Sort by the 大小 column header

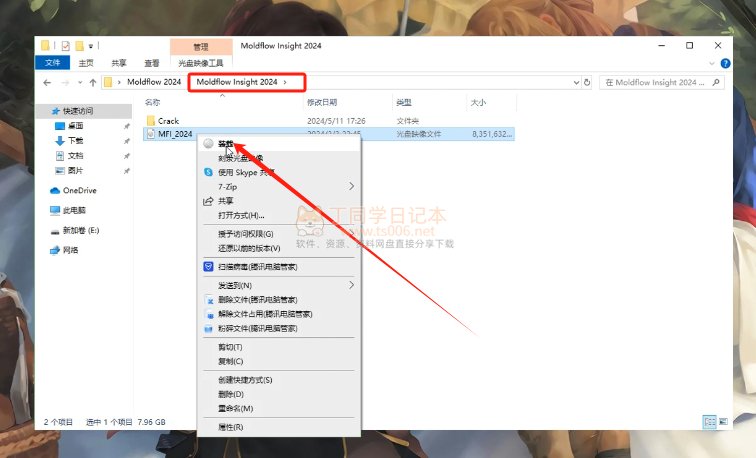(478, 102)
